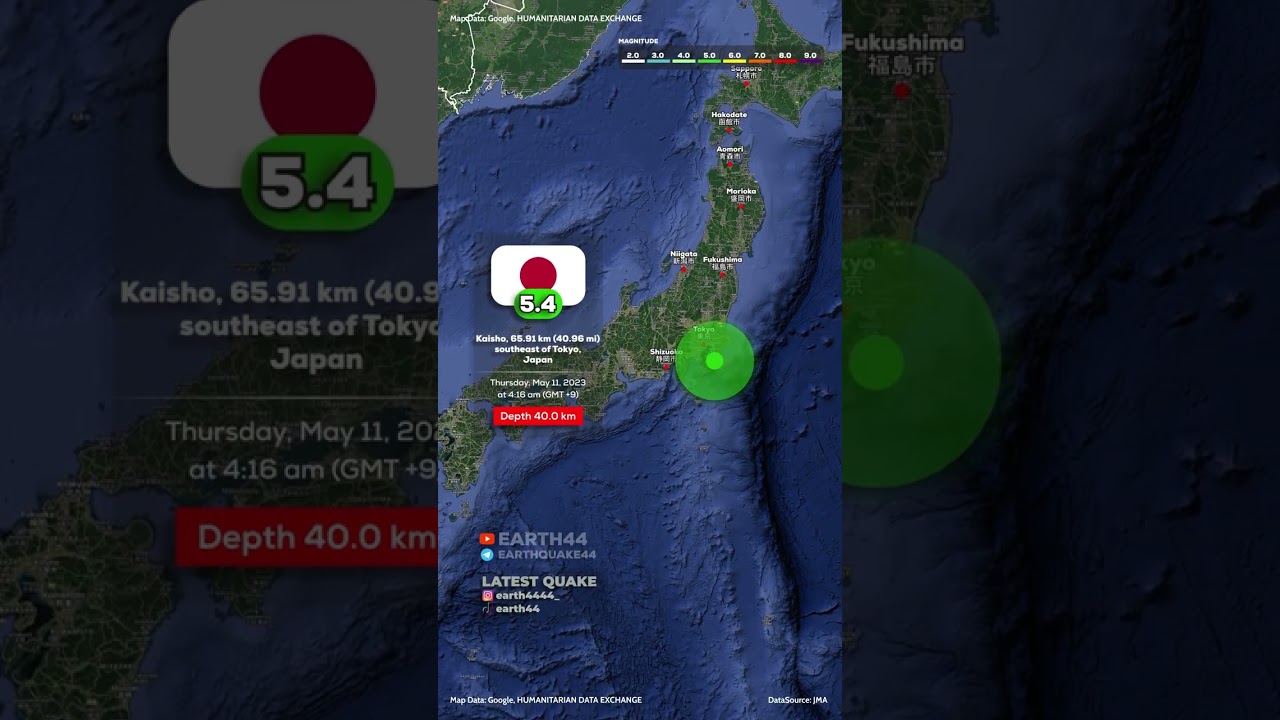Click the green 5.4 magnitude badge
The height and width of the screenshot is (720, 1280).
538,304
